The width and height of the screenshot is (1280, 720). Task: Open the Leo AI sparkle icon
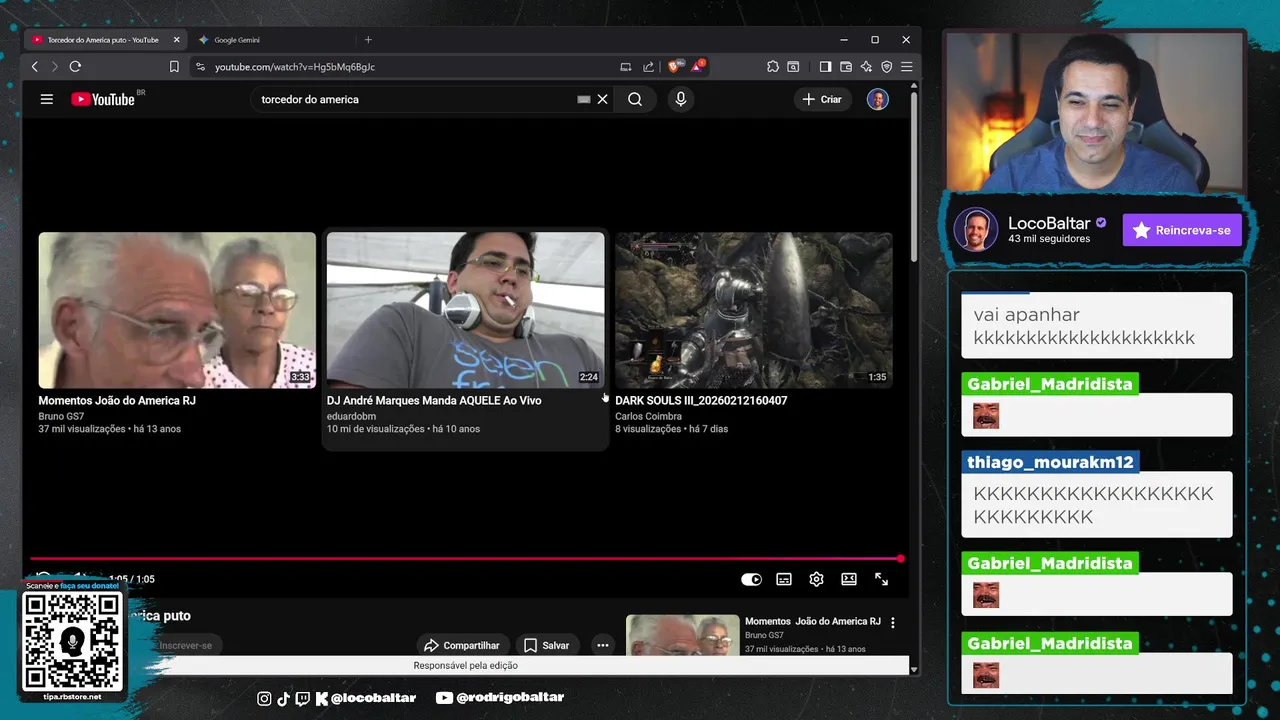coord(866,67)
